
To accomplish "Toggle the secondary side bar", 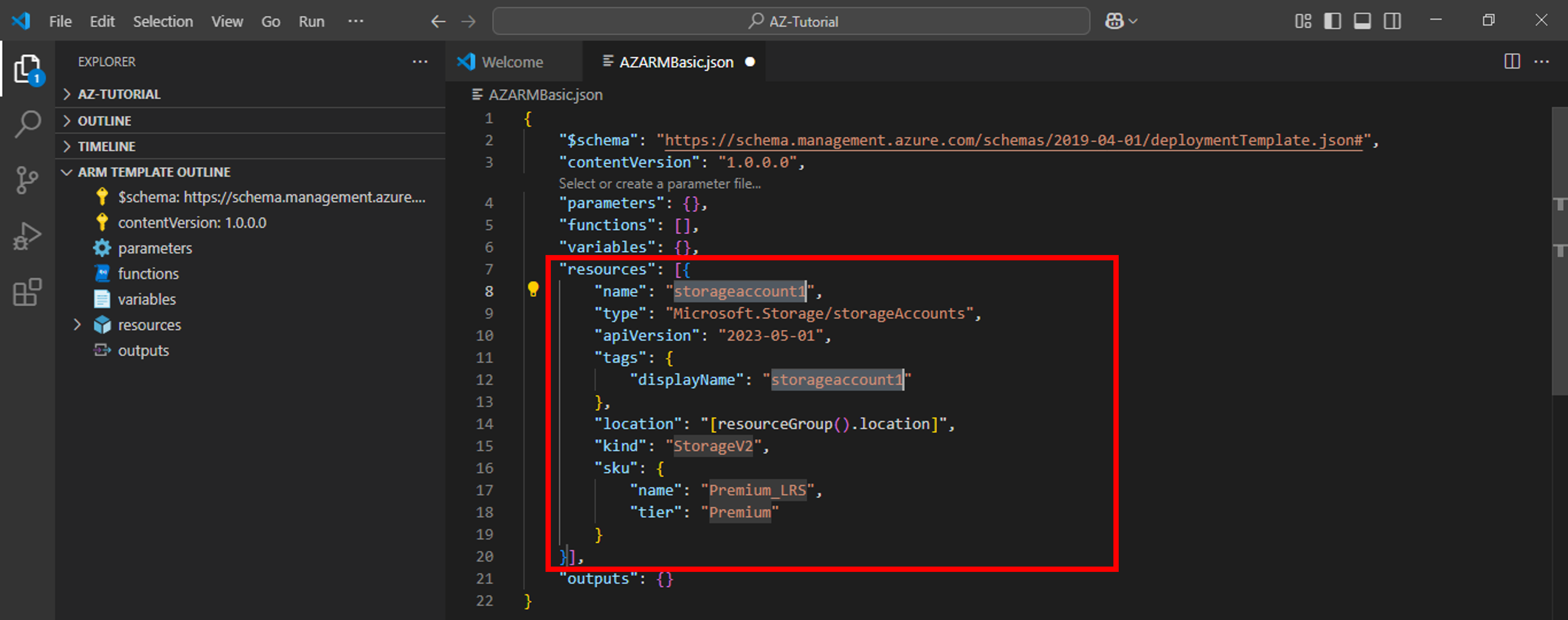I will pyautogui.click(x=1392, y=21).
